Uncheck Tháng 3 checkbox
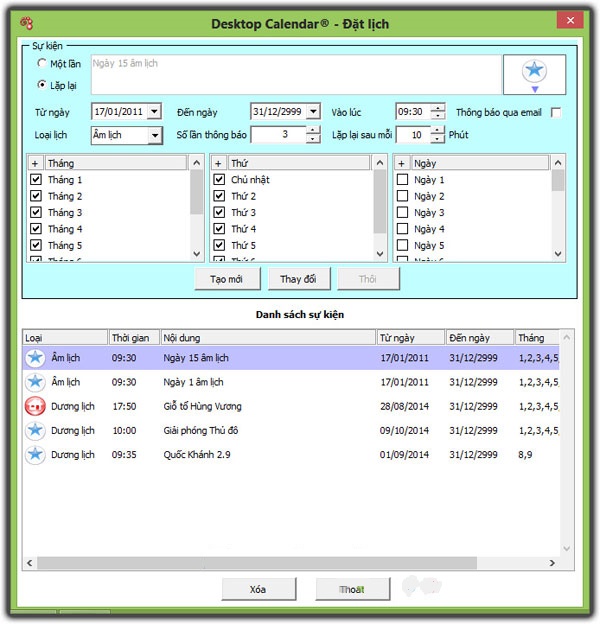 (x=36, y=212)
